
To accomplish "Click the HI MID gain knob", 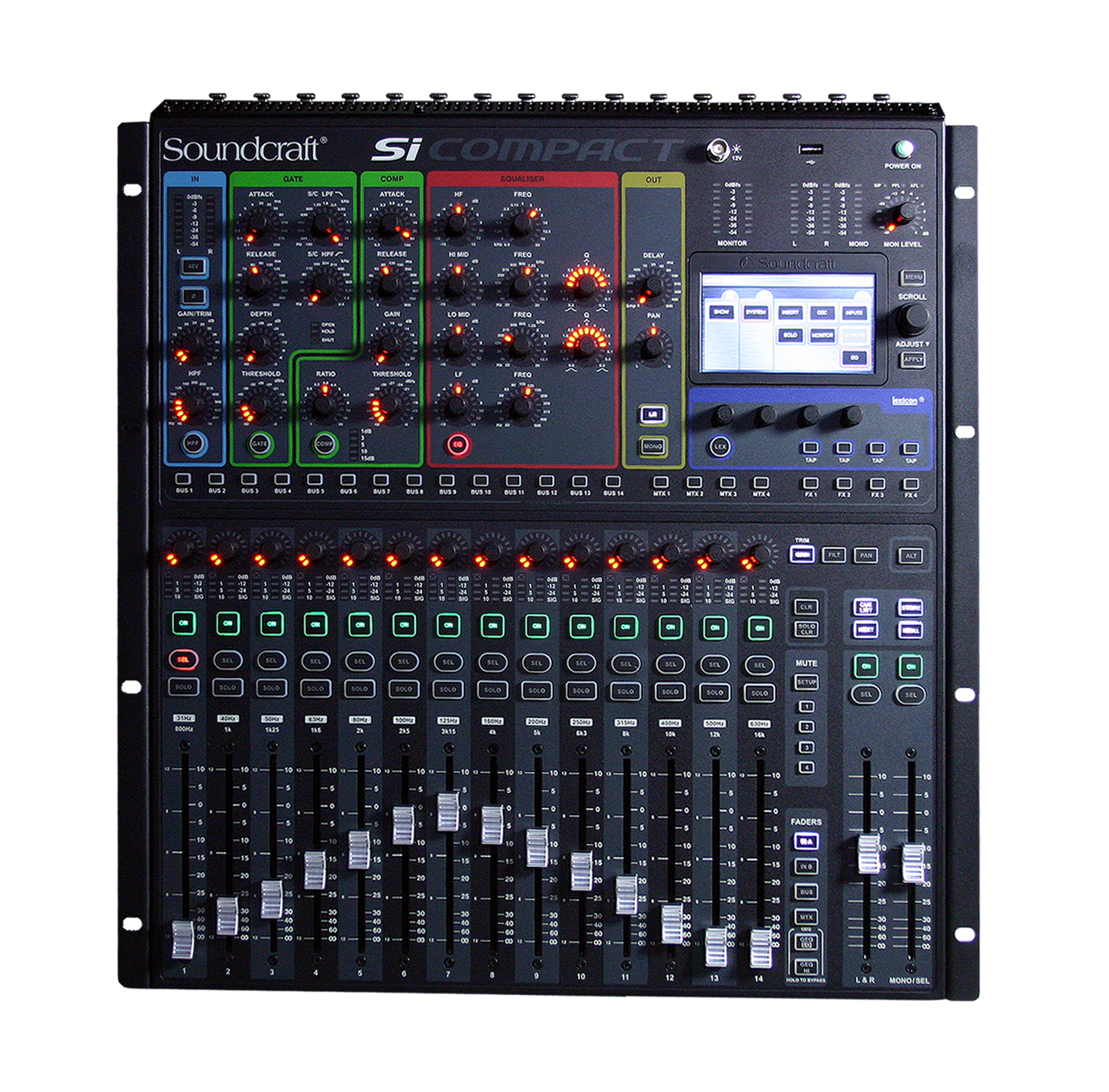I will 457,284.
